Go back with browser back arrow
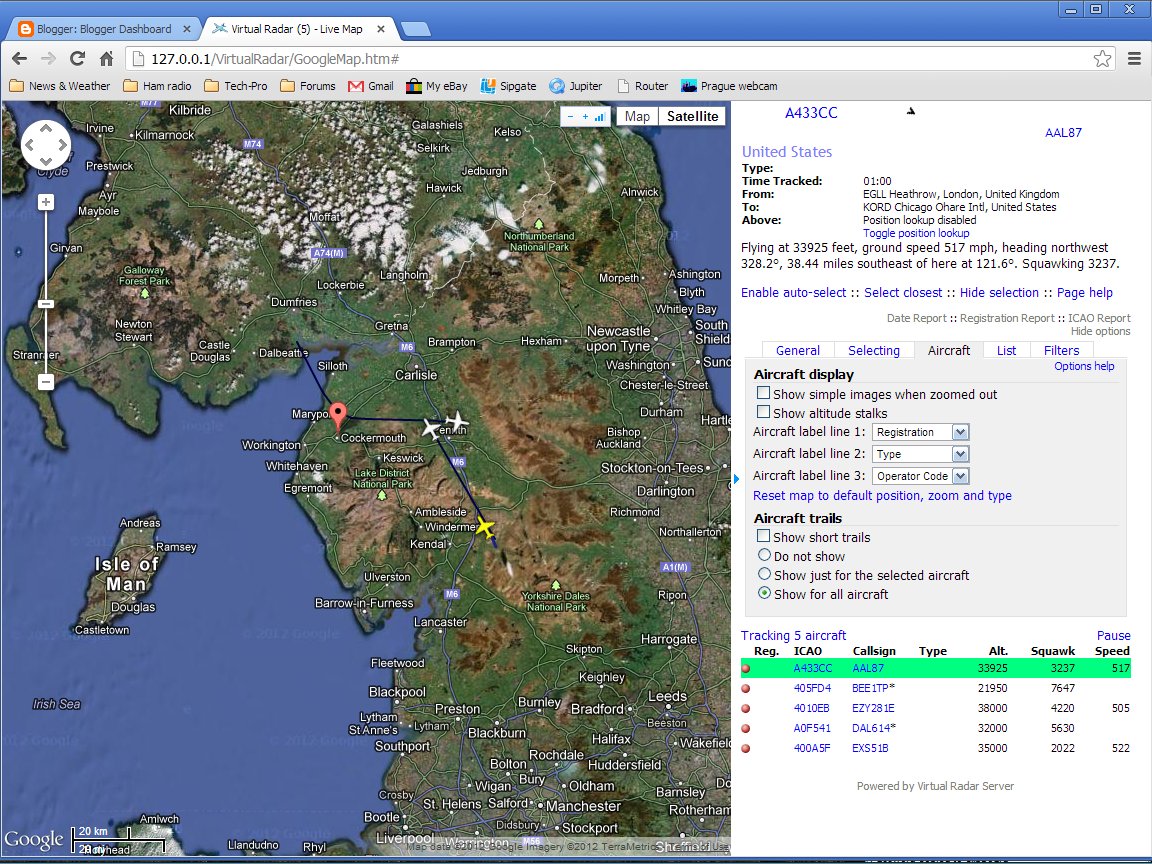The image size is (1152, 864). click(x=20, y=59)
